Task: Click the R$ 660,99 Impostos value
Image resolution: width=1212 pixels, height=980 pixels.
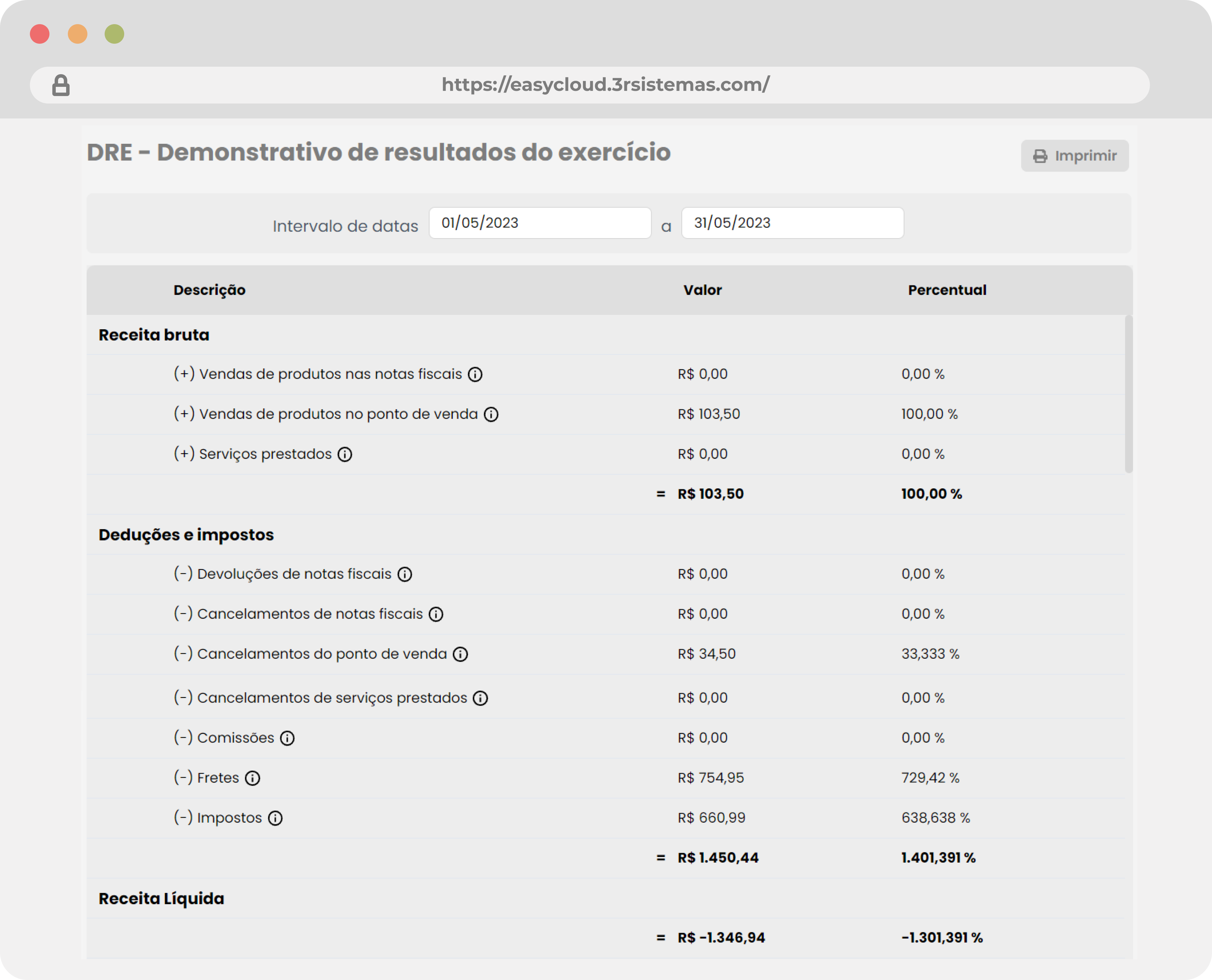Action: (712, 818)
